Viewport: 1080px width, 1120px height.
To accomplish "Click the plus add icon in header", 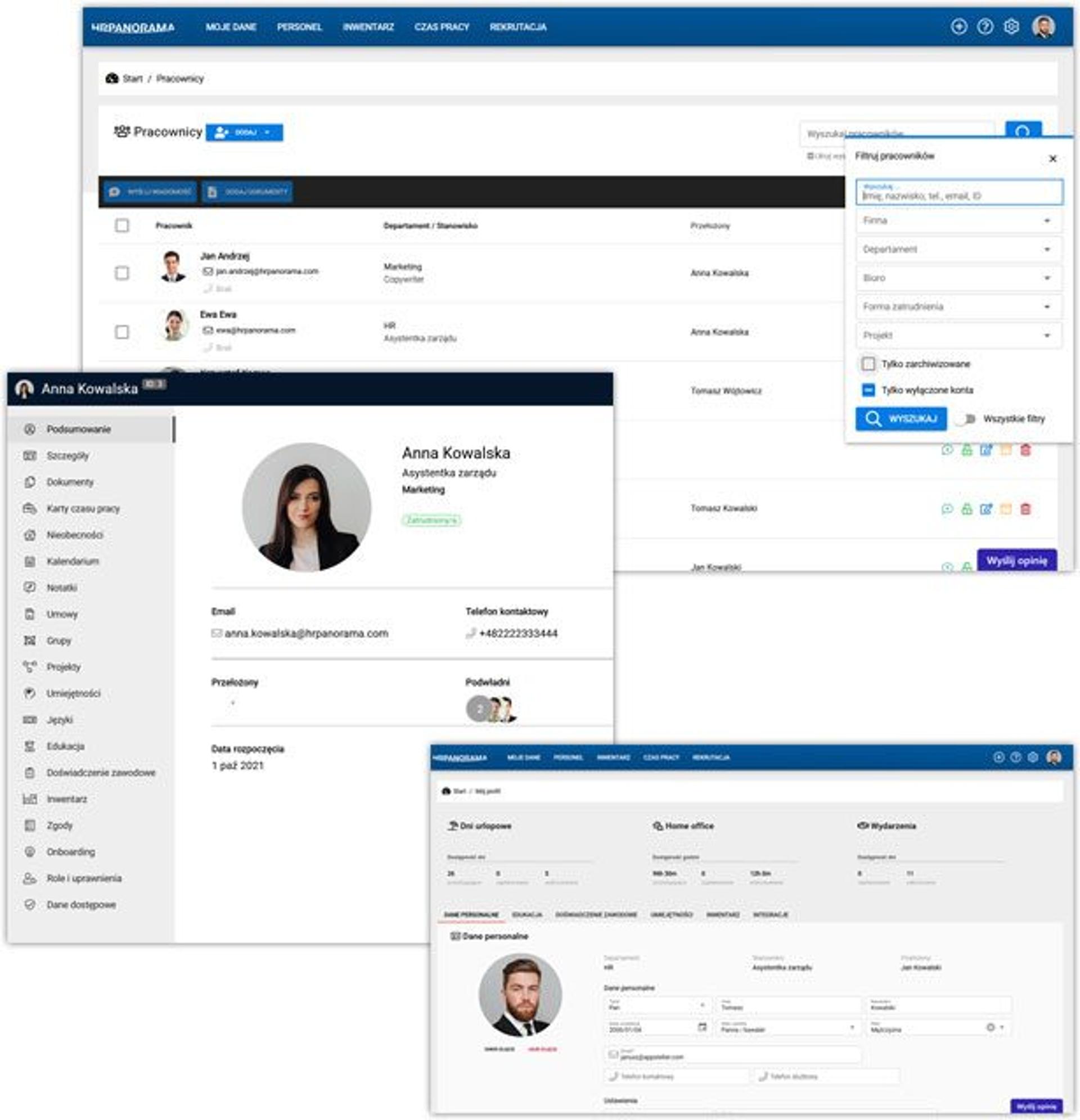I will (x=959, y=27).
